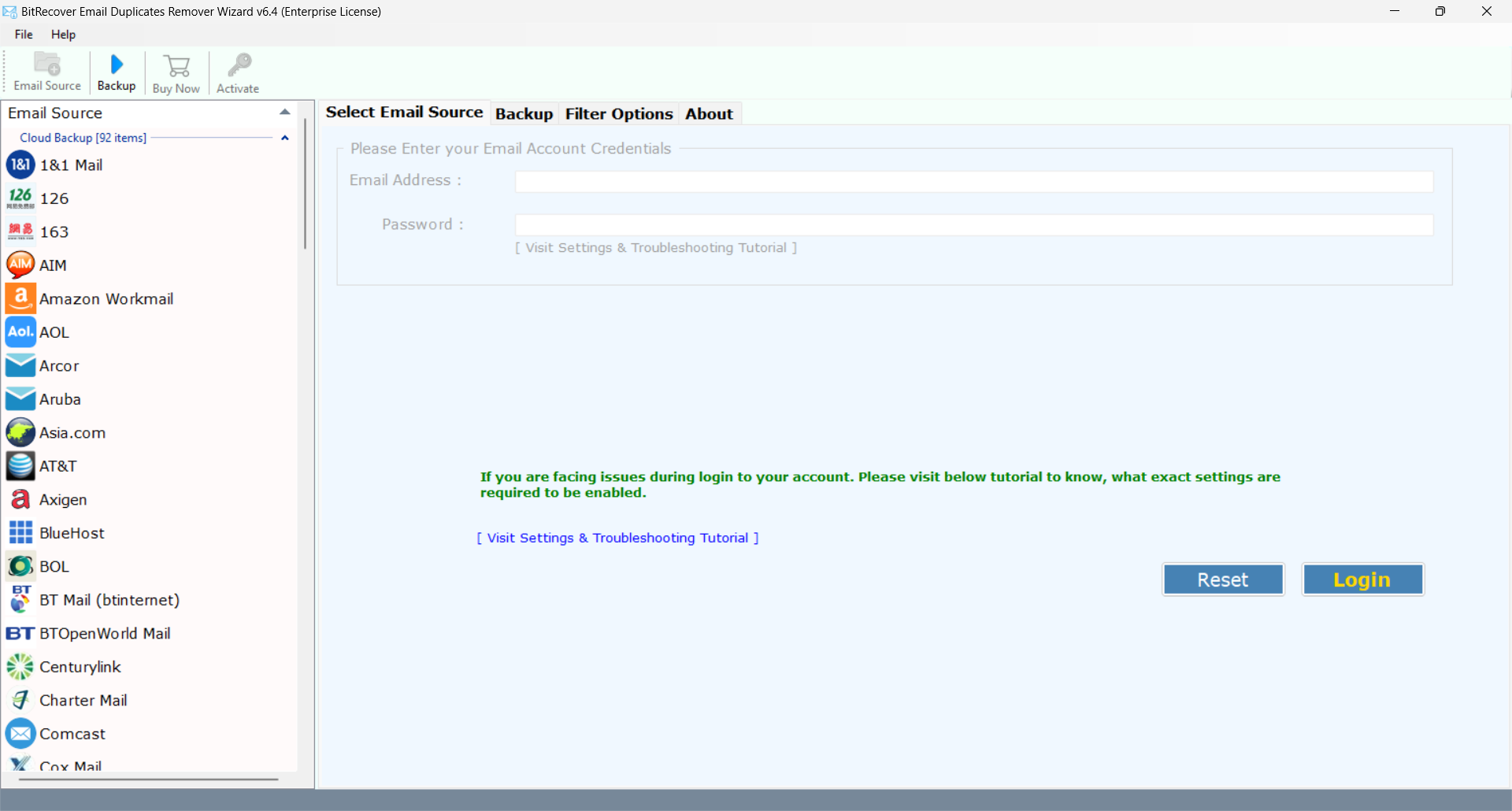Click the Cloud Backup [92 items] header
This screenshot has height=811, width=1512.
tap(83, 138)
